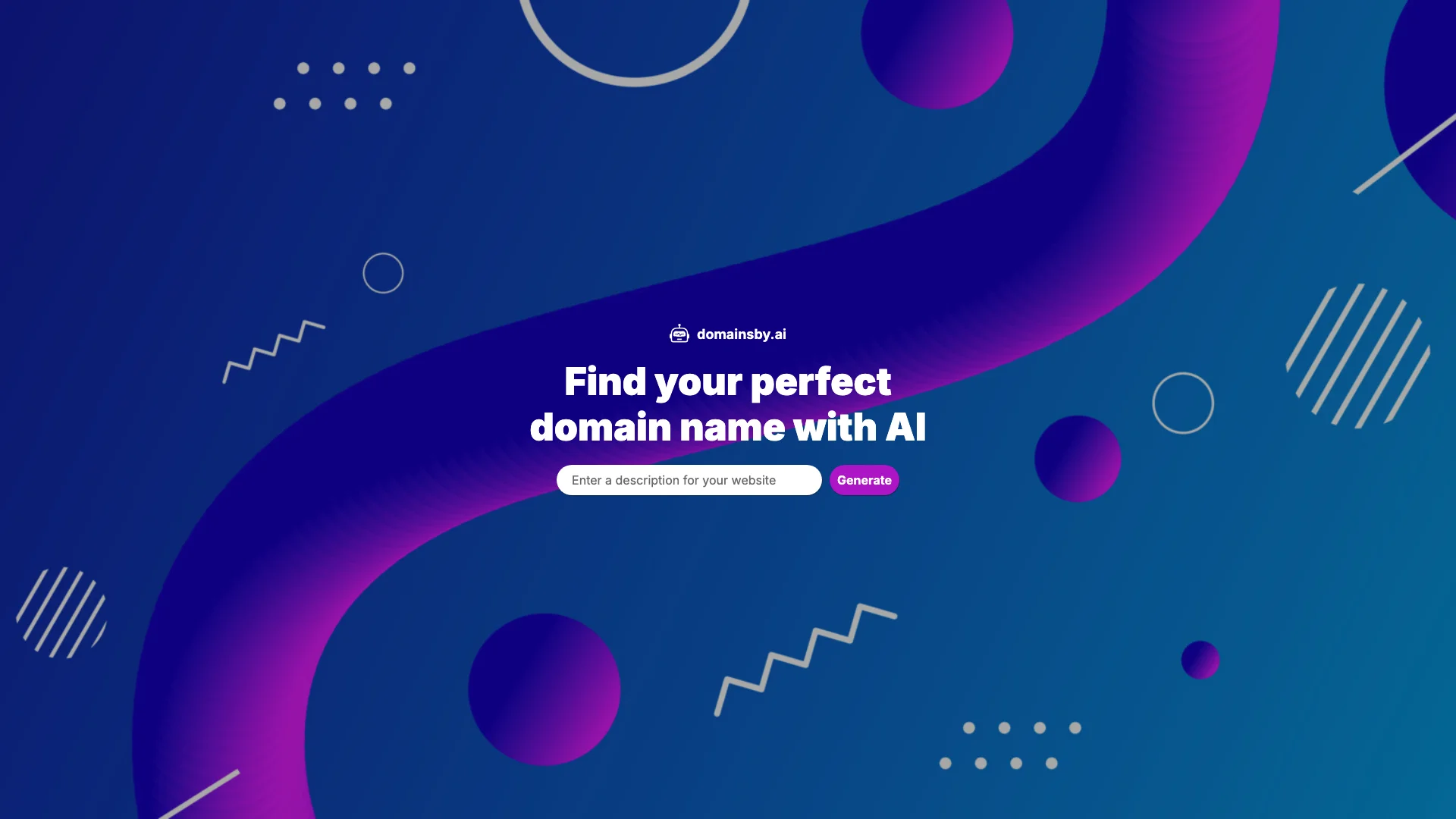Click the domainsby.ai robot icon
This screenshot has height=819, width=1456.
click(679, 333)
